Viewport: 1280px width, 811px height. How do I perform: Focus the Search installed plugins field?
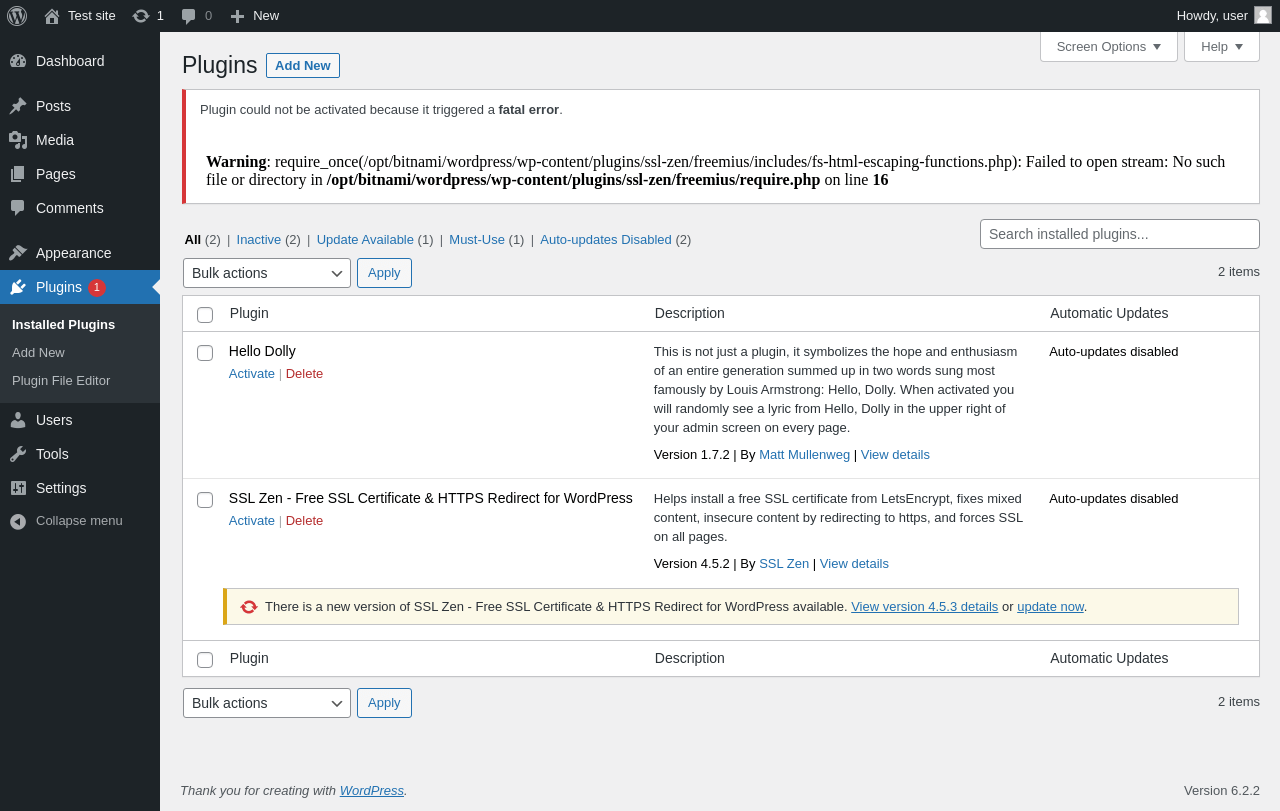click(1120, 234)
